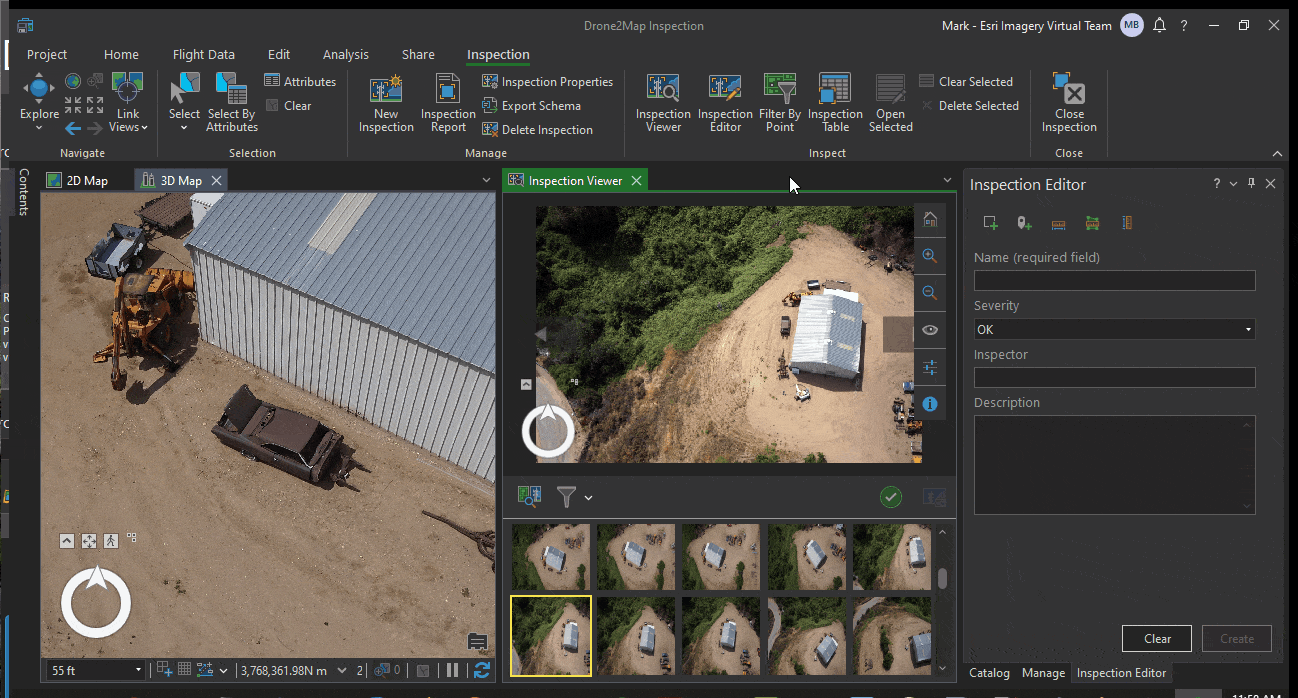The image size is (1298, 698).
Task: Open the Inspection Viewer ribbon tool
Action: coord(663,101)
